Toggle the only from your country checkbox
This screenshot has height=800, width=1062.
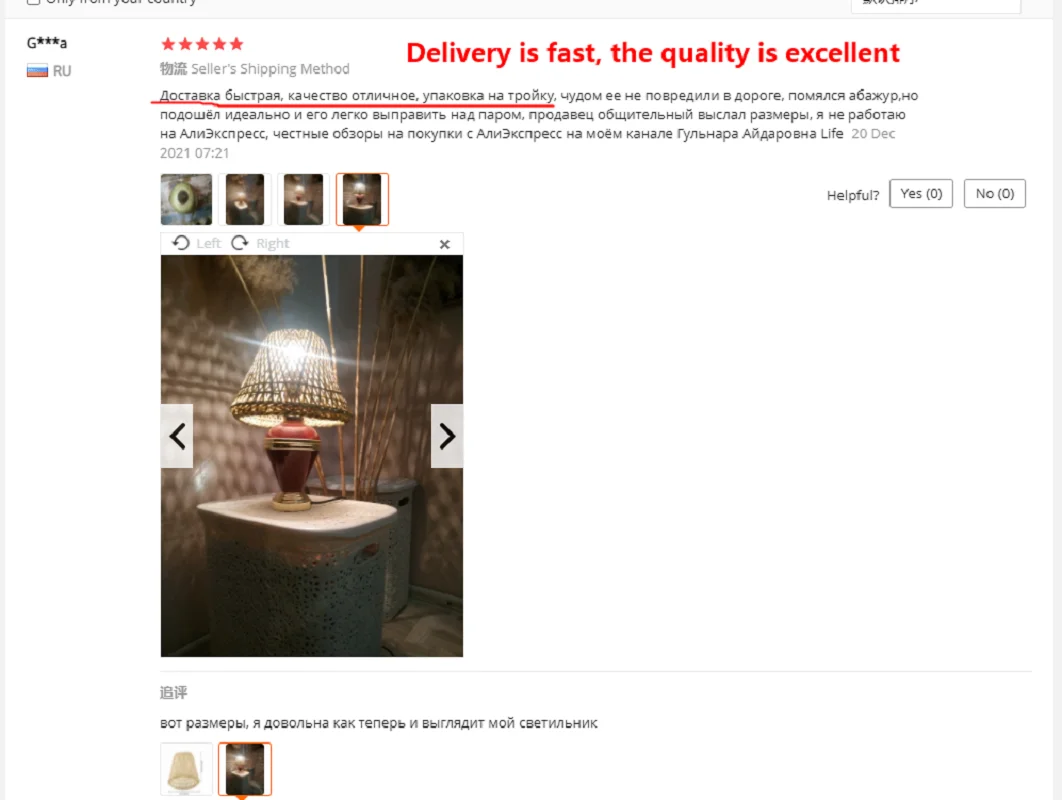coord(33,2)
